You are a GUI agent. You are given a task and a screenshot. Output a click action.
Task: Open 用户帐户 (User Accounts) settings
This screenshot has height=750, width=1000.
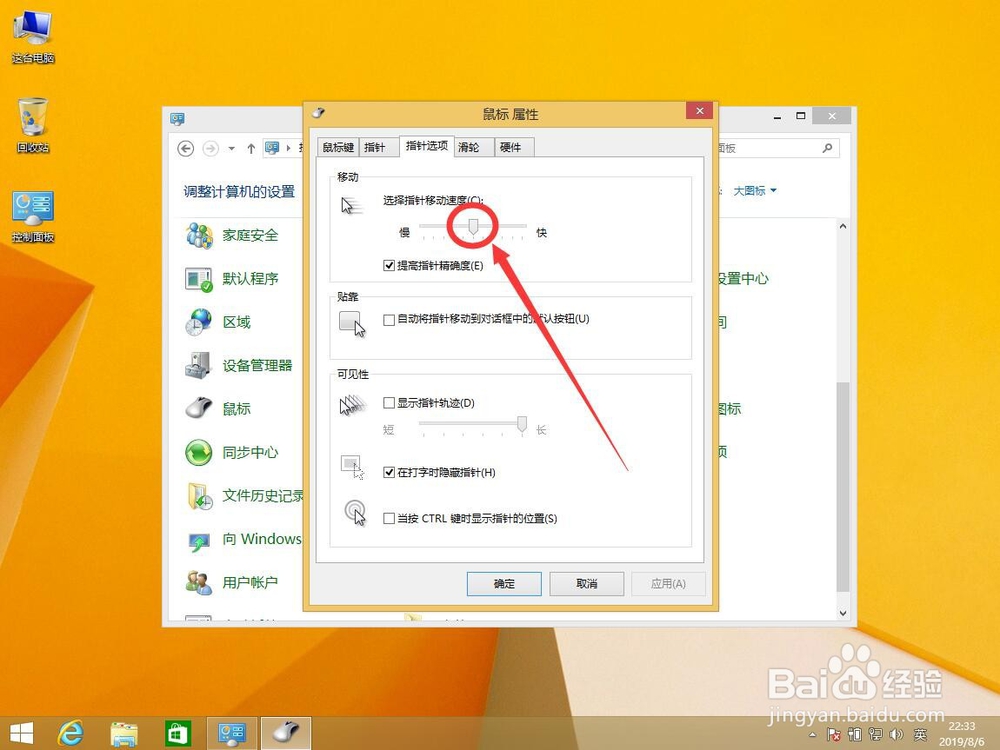click(249, 581)
